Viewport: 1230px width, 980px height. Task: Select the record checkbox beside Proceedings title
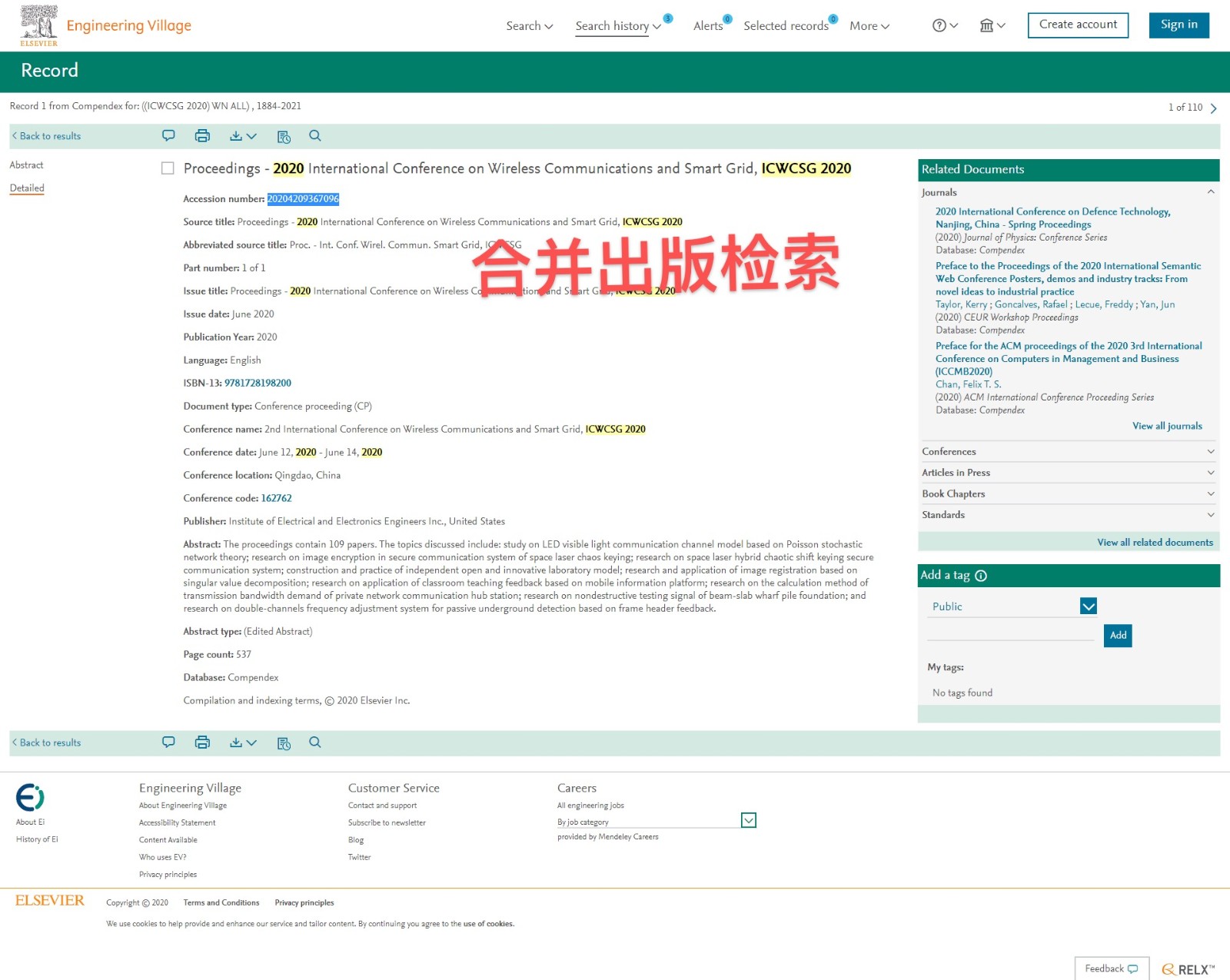[168, 168]
